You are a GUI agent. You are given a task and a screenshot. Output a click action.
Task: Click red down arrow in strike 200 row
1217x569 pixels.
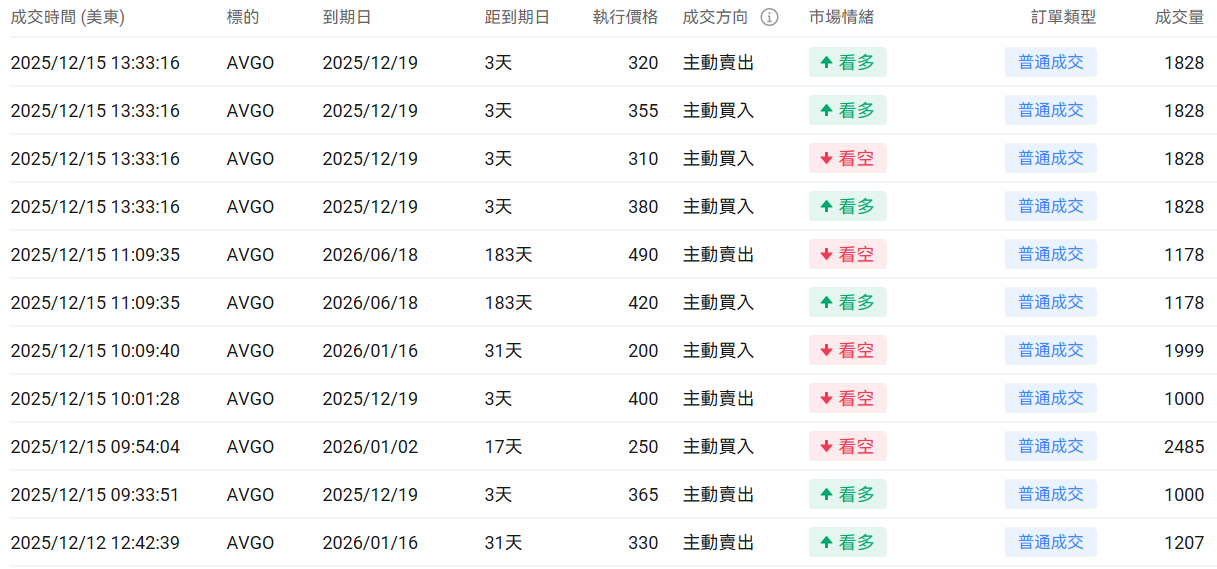coord(826,351)
